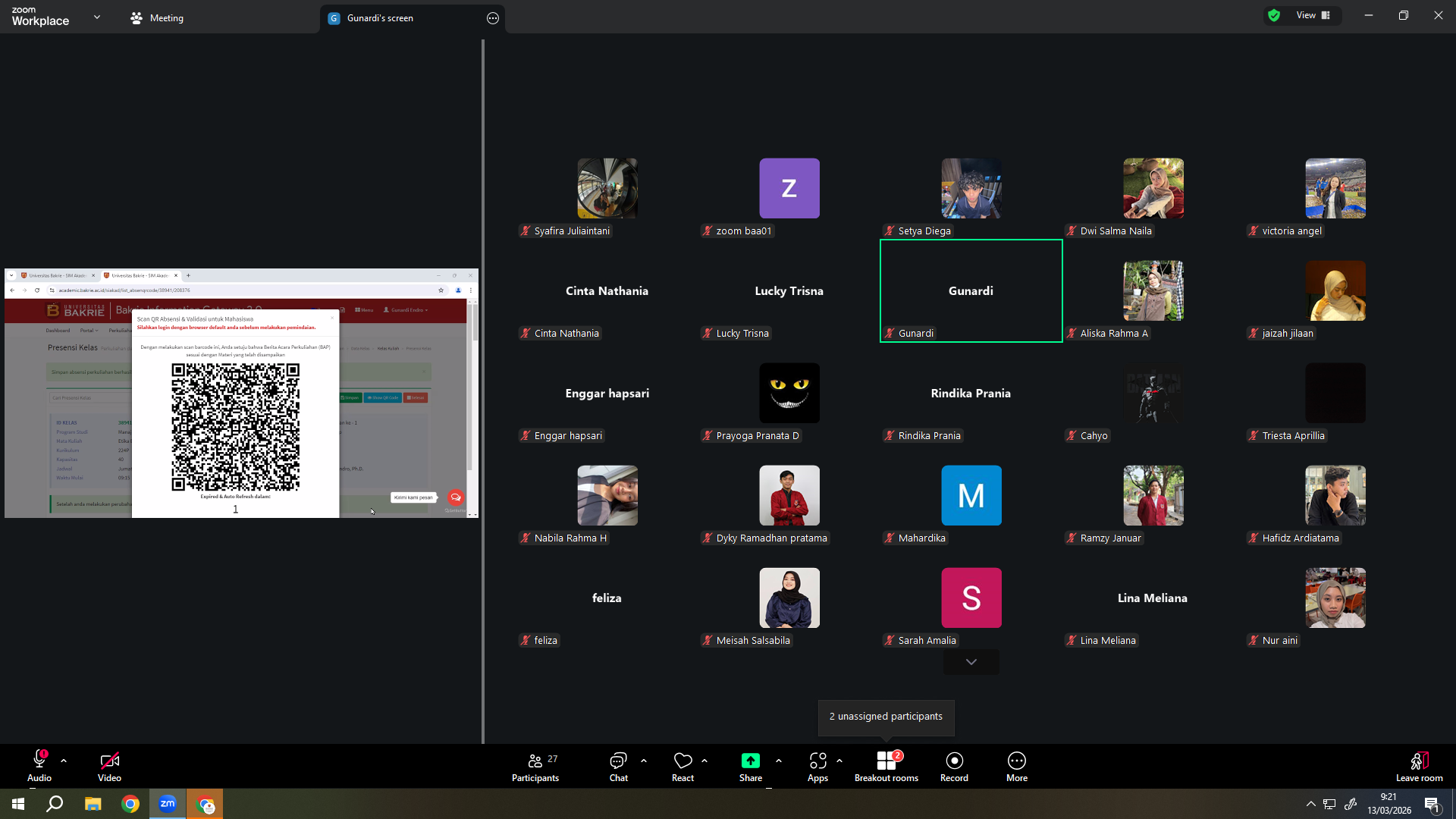The image size is (1456, 819).
Task: Open the Windows notification center
Action: click(x=1432, y=804)
